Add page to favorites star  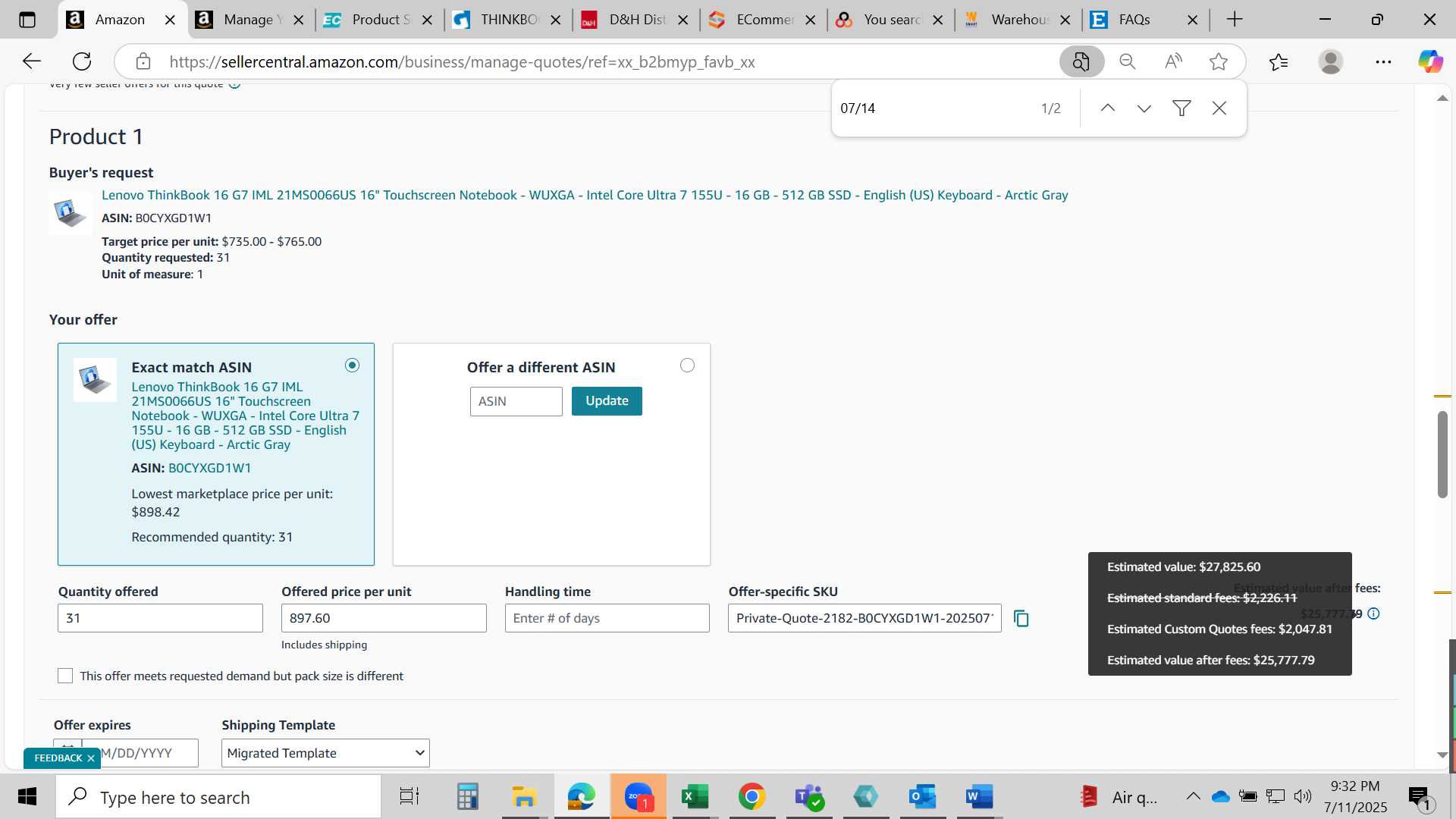pos(1219,61)
